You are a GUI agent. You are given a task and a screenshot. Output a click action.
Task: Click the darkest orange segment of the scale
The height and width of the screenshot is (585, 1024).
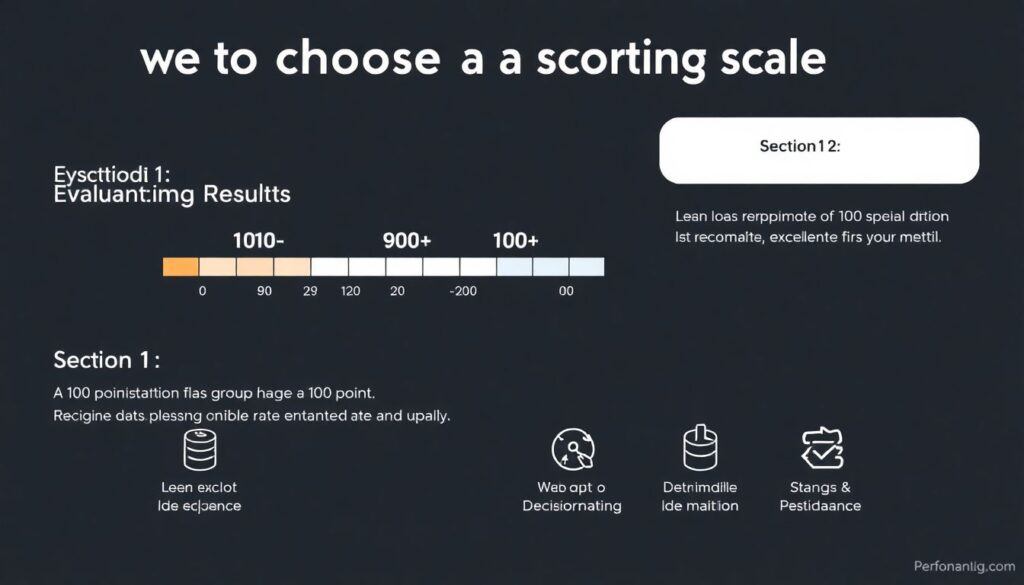tap(181, 267)
